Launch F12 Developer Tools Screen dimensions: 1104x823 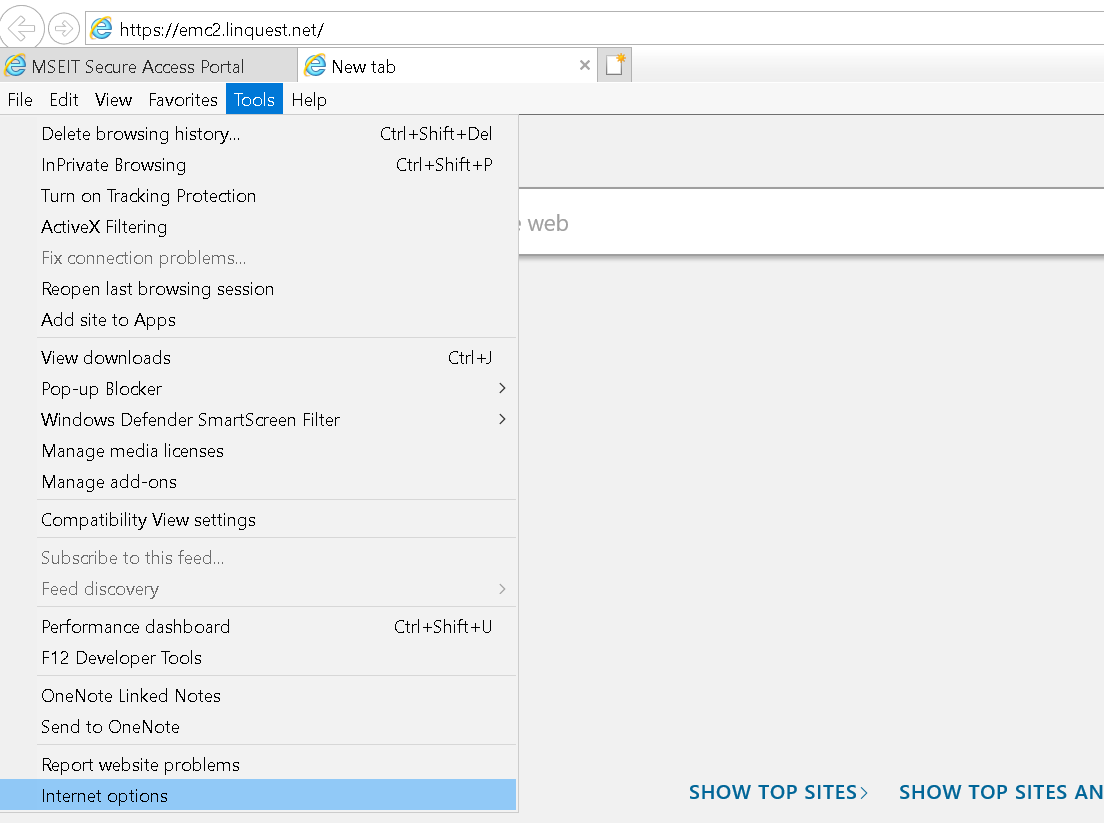[x=258, y=658]
